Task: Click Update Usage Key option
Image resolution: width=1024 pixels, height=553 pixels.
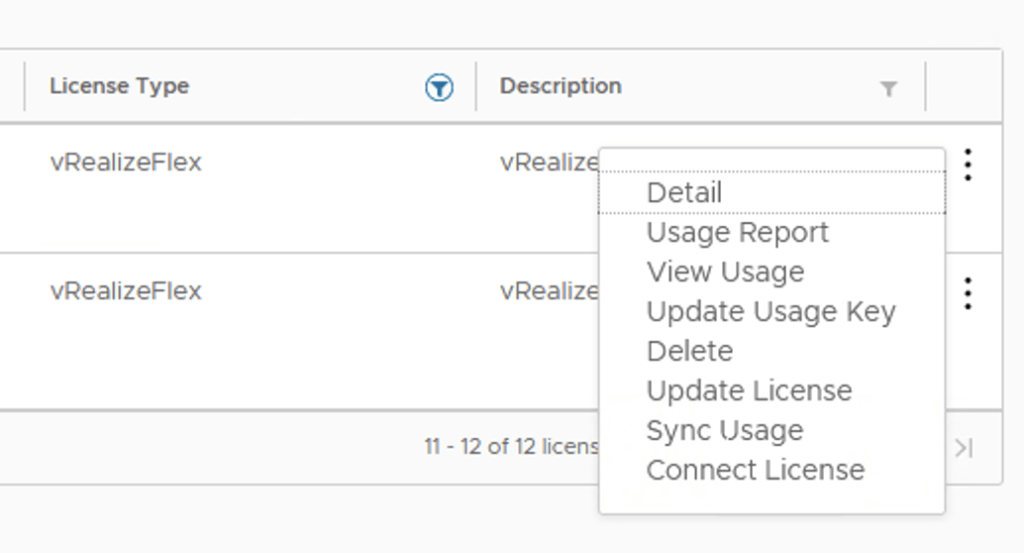Action: coord(770,312)
